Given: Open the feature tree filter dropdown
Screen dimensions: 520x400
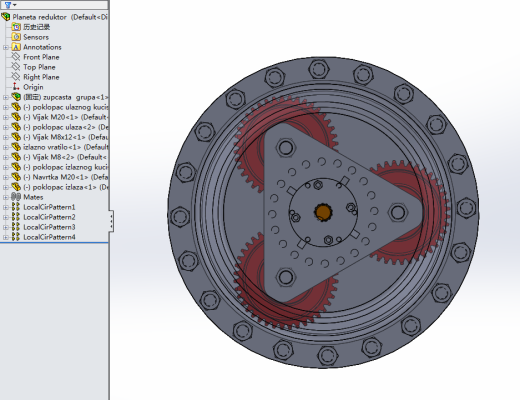Looking at the screenshot, I should click(10, 5).
